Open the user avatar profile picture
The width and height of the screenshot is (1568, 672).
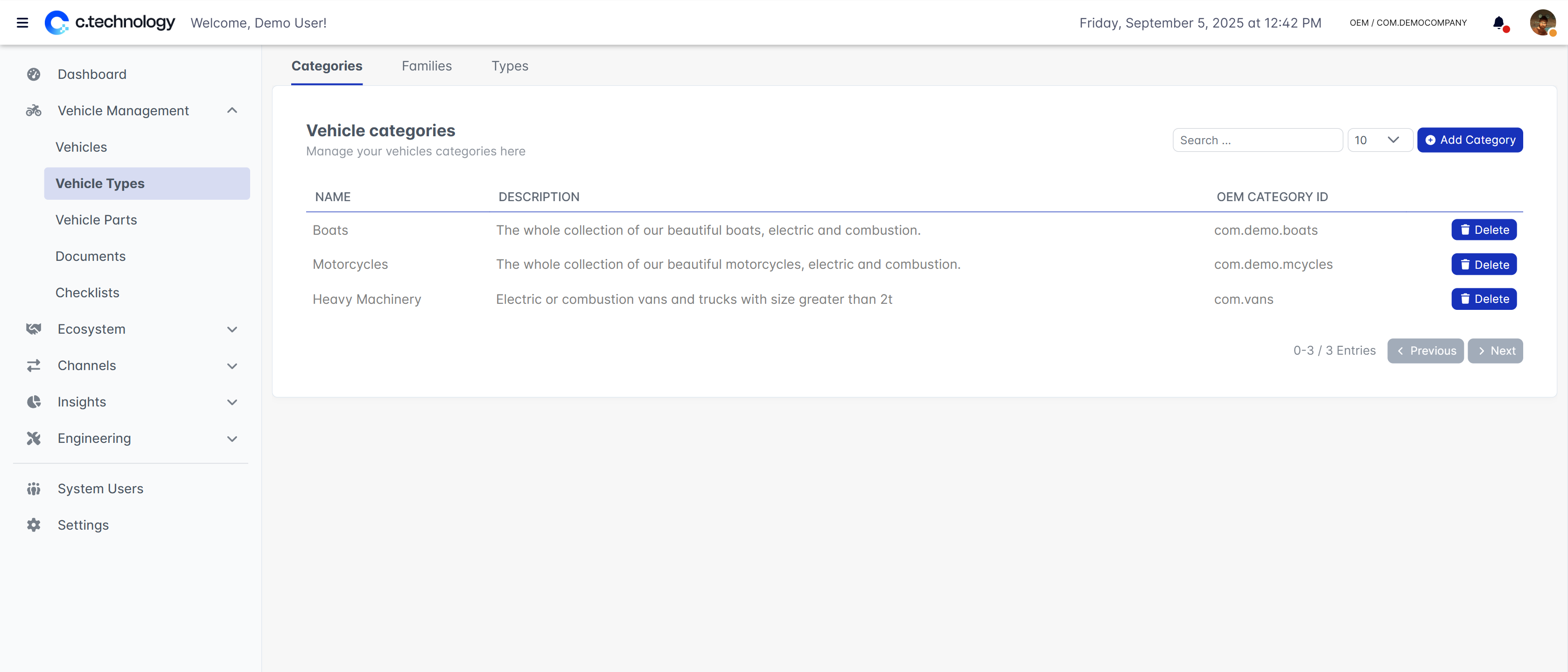click(x=1542, y=23)
